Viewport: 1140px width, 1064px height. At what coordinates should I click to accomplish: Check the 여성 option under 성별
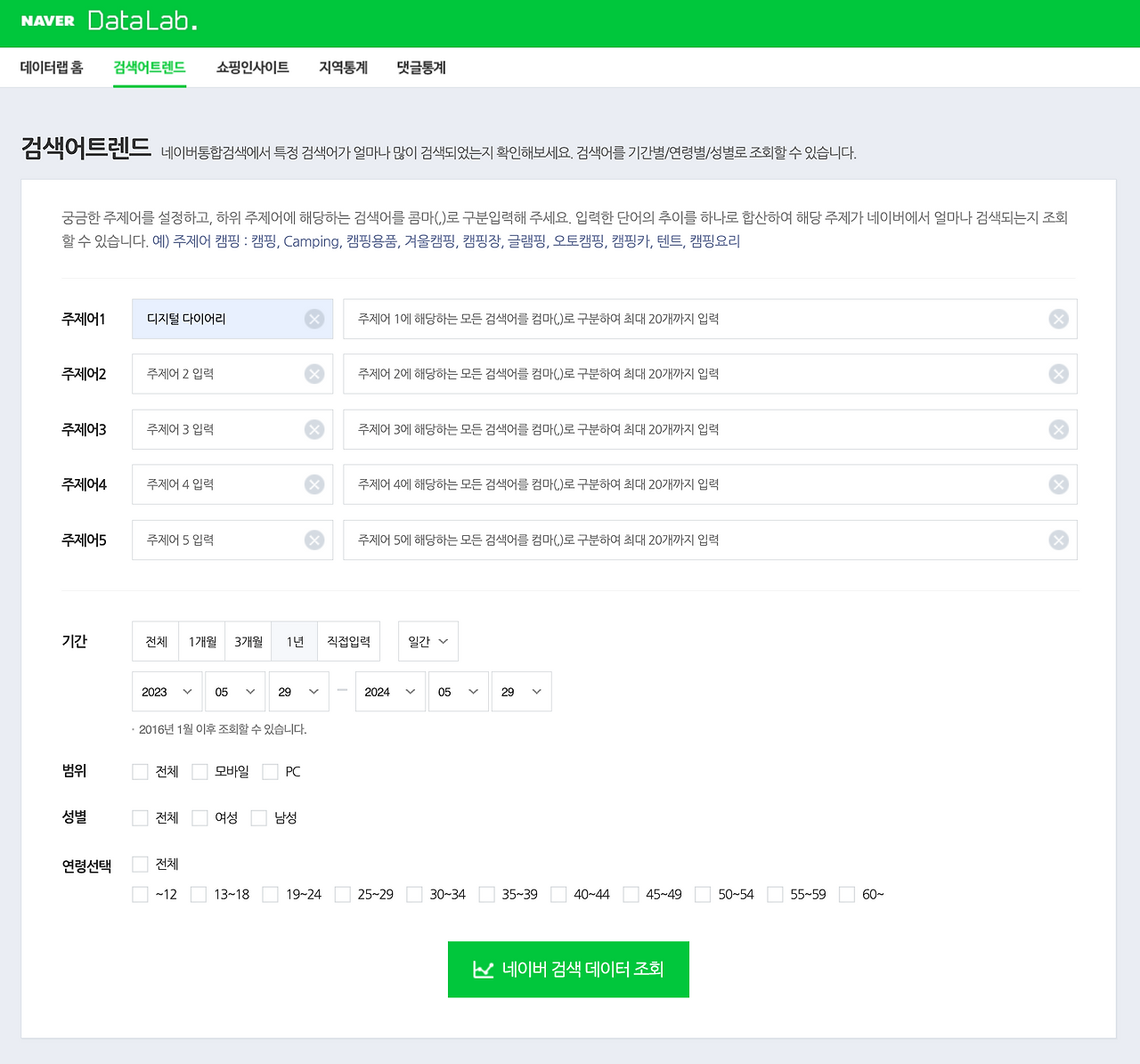tap(199, 817)
